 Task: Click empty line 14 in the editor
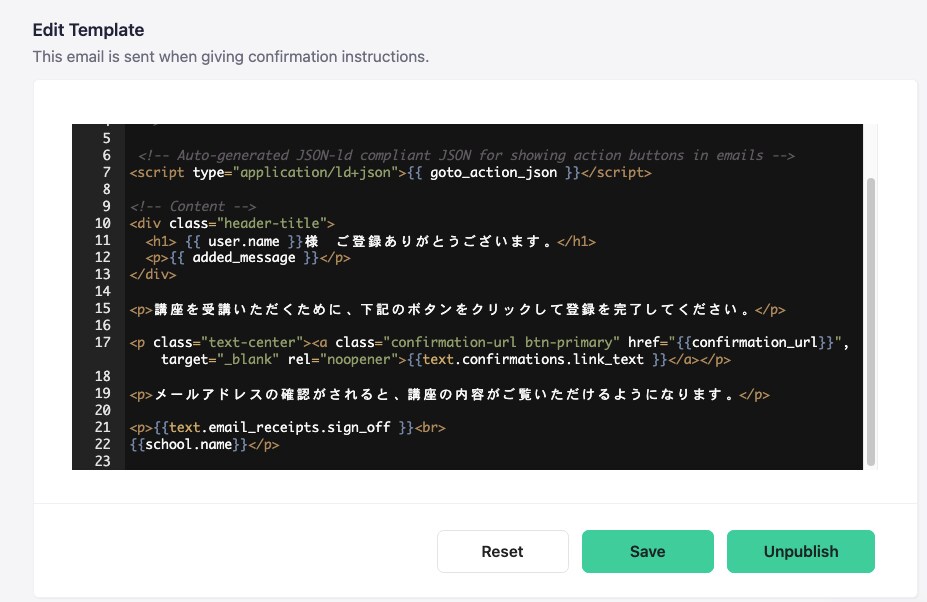pos(494,292)
